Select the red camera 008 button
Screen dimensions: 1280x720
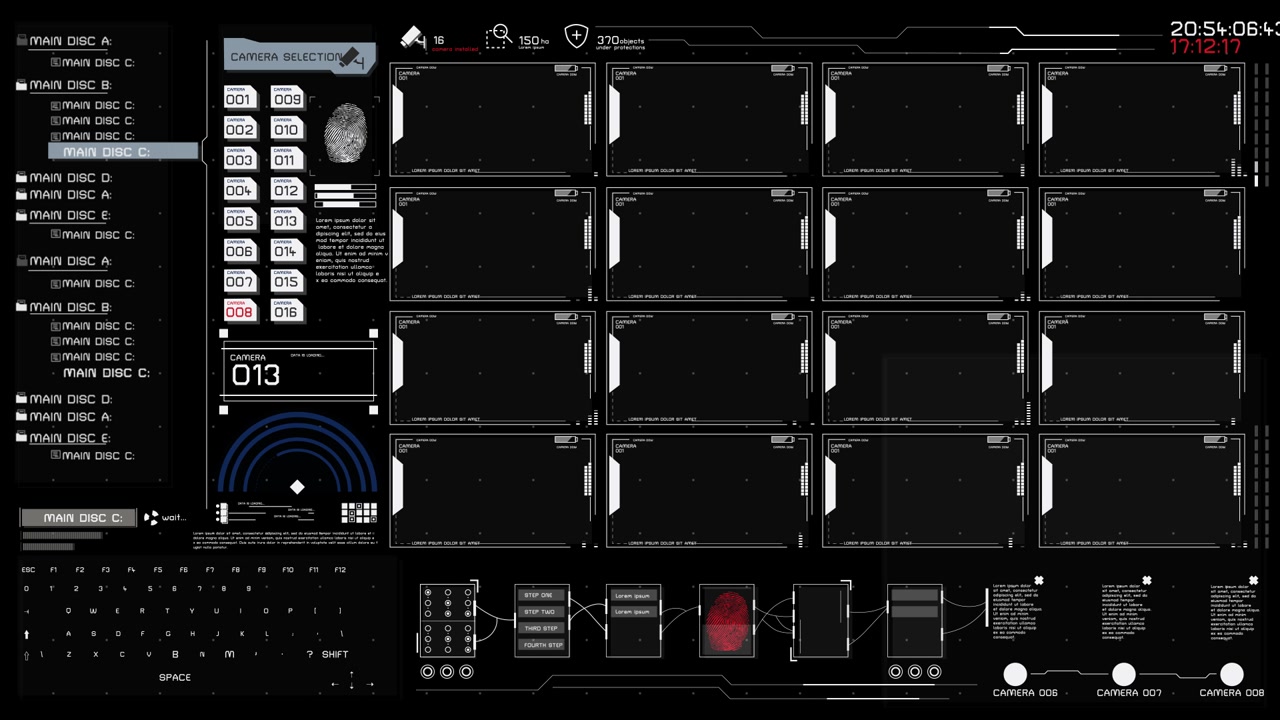240,310
